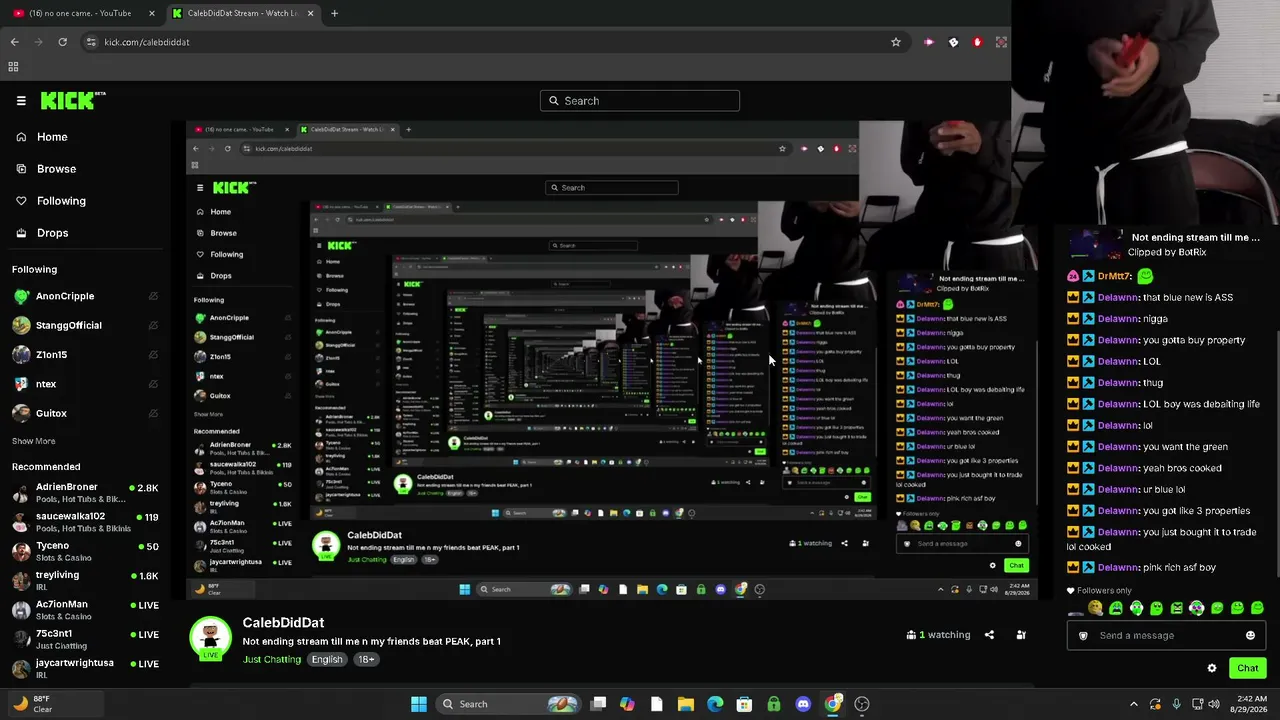Open Discord from the taskbar
Viewport: 1280px width, 720px height.
coord(803,704)
